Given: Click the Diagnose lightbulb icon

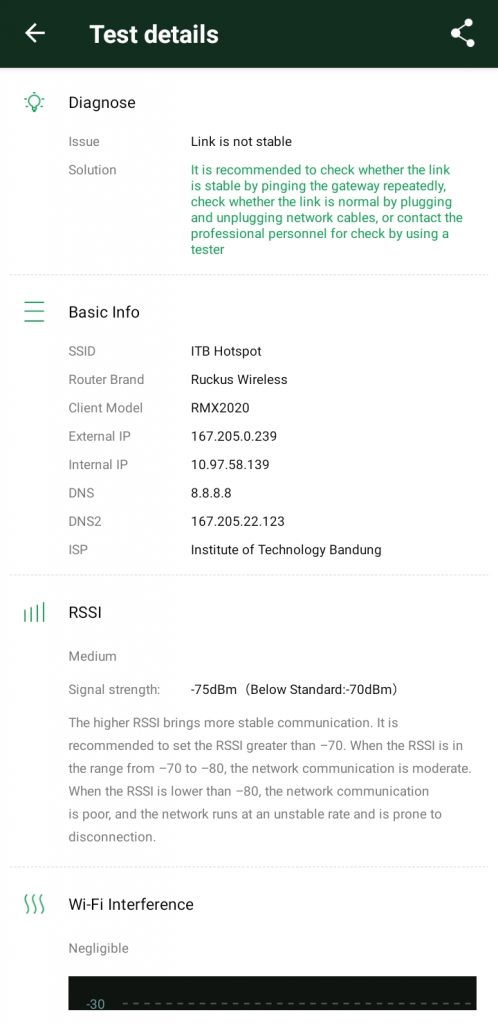Looking at the screenshot, I should (34, 103).
